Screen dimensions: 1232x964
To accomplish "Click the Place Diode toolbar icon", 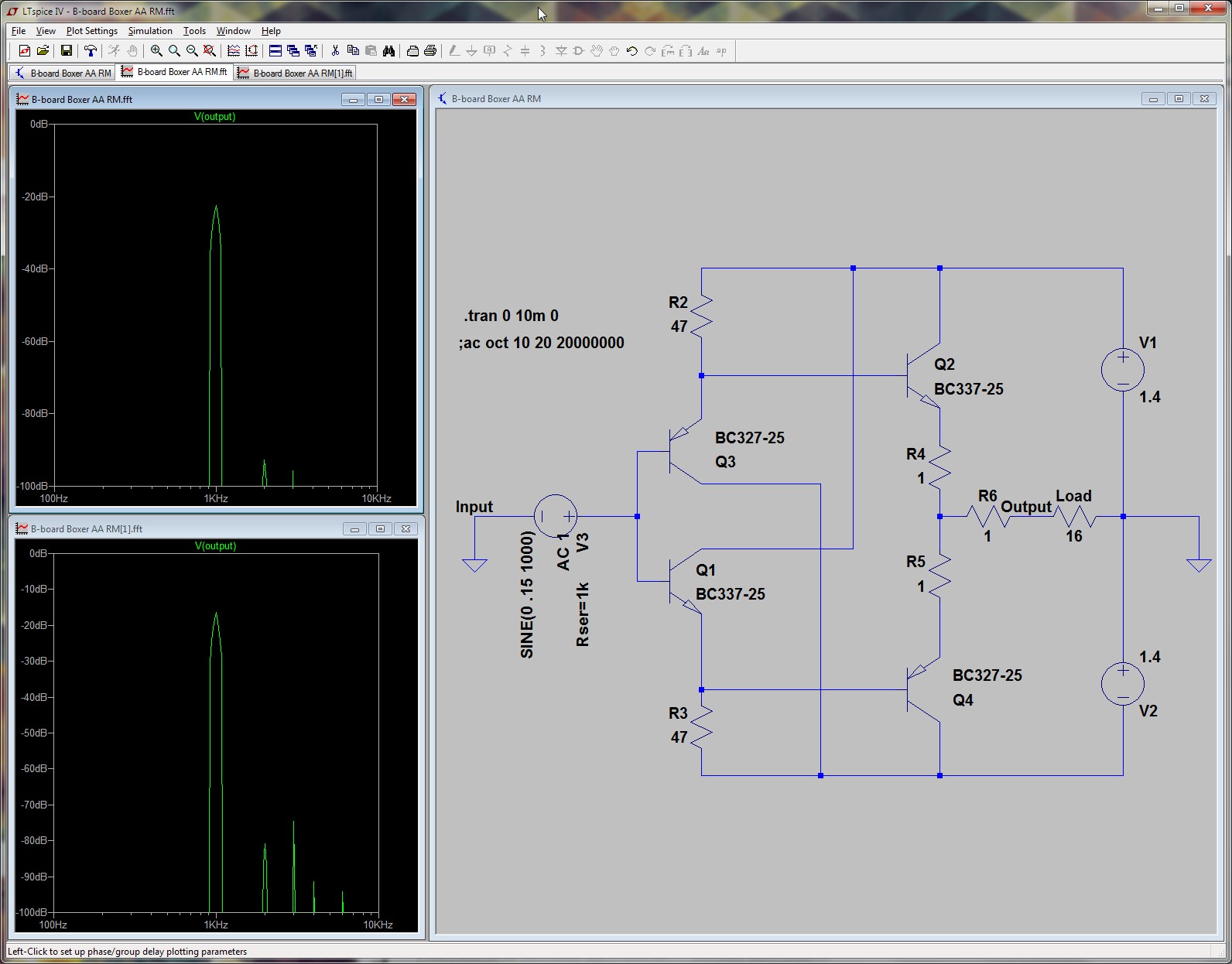I will tap(561, 51).
